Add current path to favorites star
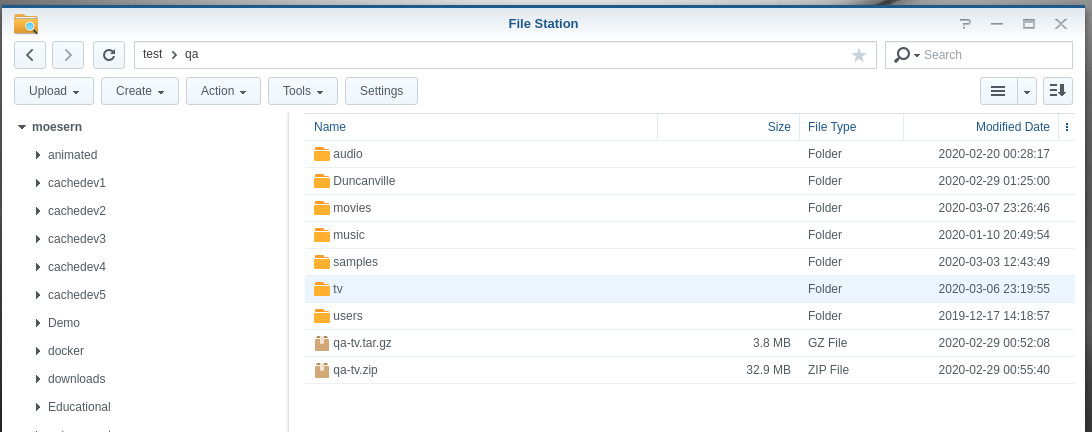The image size is (1092, 432). [859, 55]
